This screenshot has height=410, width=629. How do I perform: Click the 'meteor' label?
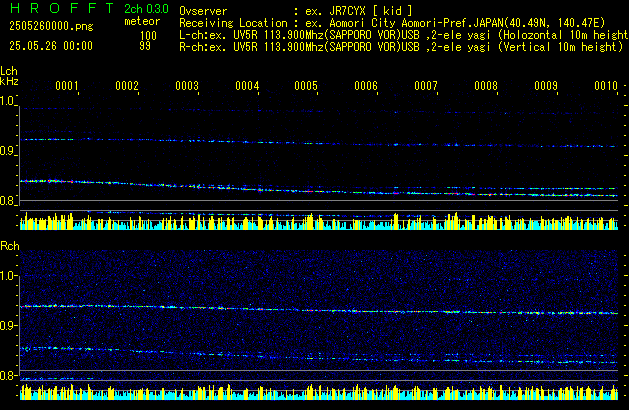(x=142, y=21)
